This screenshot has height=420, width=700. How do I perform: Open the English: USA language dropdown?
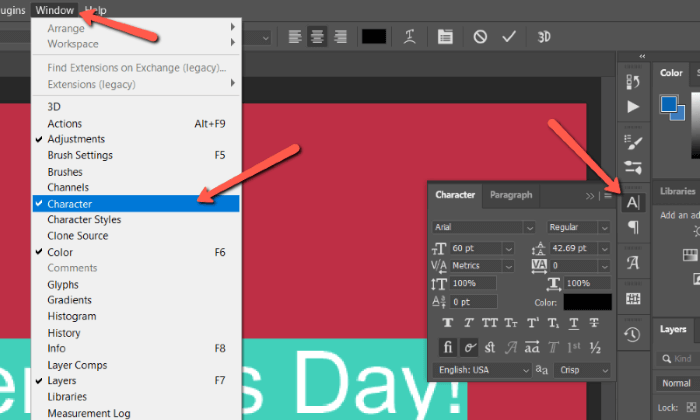point(484,370)
